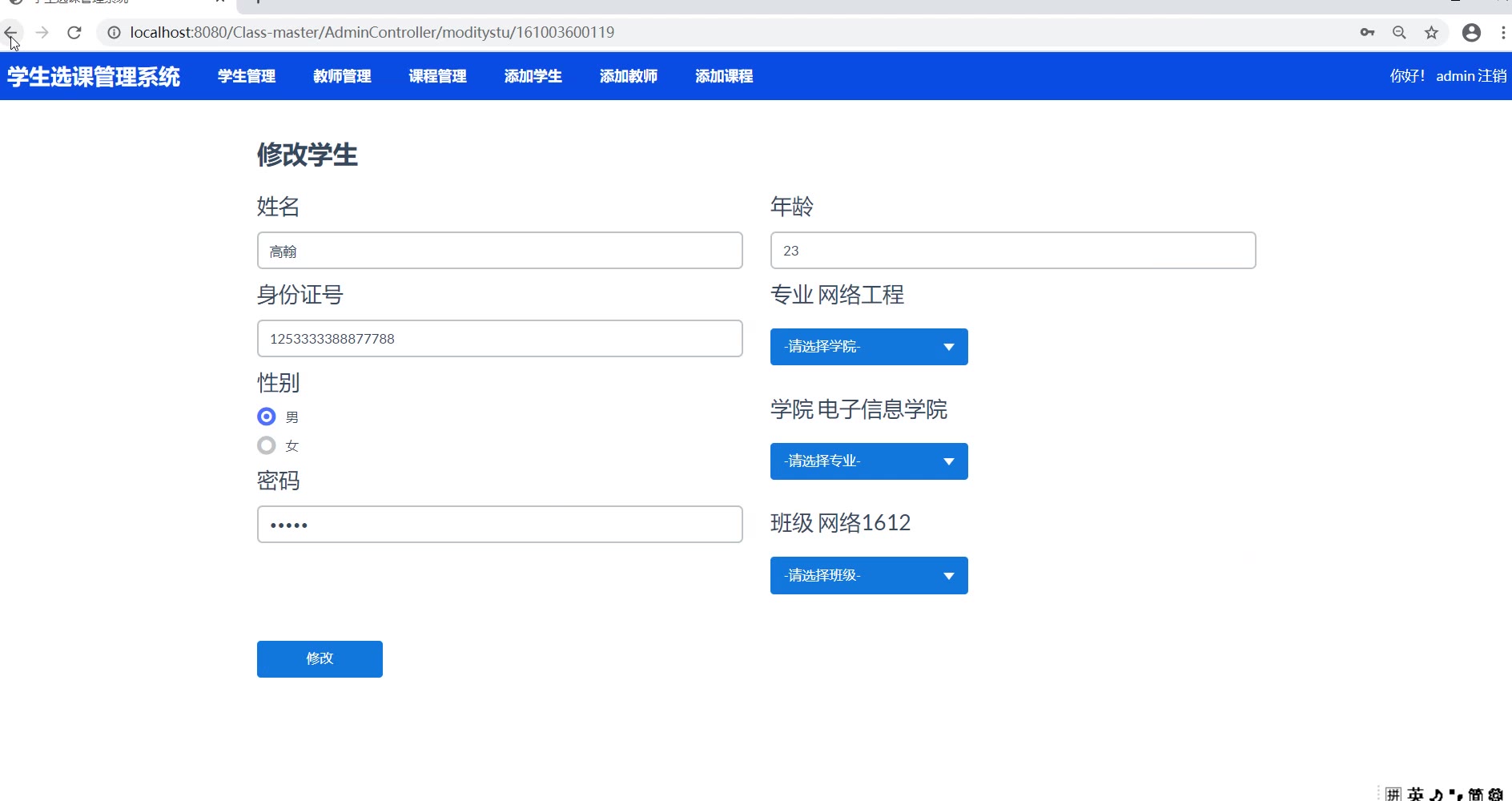Open the 请选择专业 dropdown
This screenshot has height=801, width=1512.
869,461
